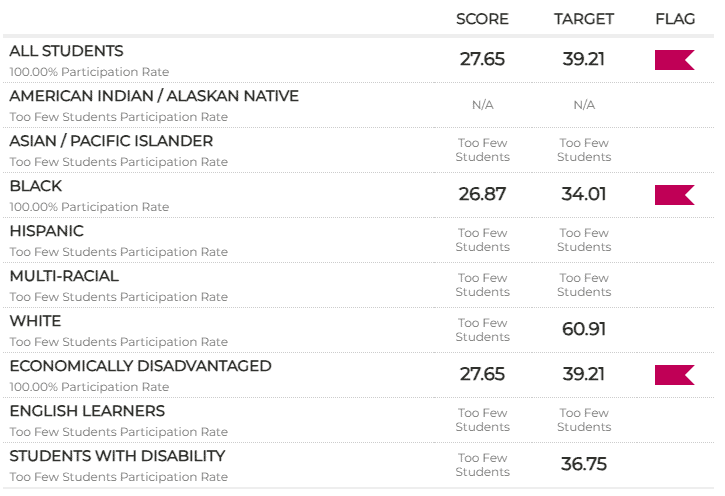Select the STUDENTS WITH DISABILITY label
The width and height of the screenshot is (725, 496).
tap(117, 456)
